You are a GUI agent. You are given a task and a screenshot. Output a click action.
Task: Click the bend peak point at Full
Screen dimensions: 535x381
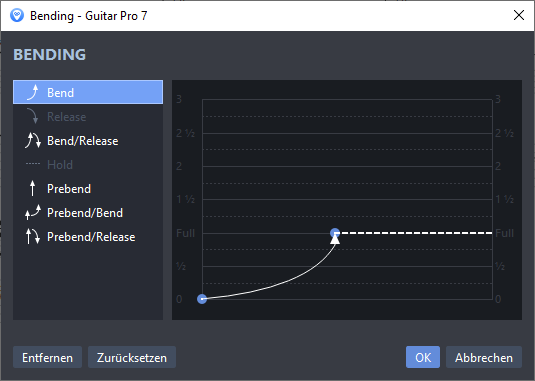pyautogui.click(x=335, y=233)
